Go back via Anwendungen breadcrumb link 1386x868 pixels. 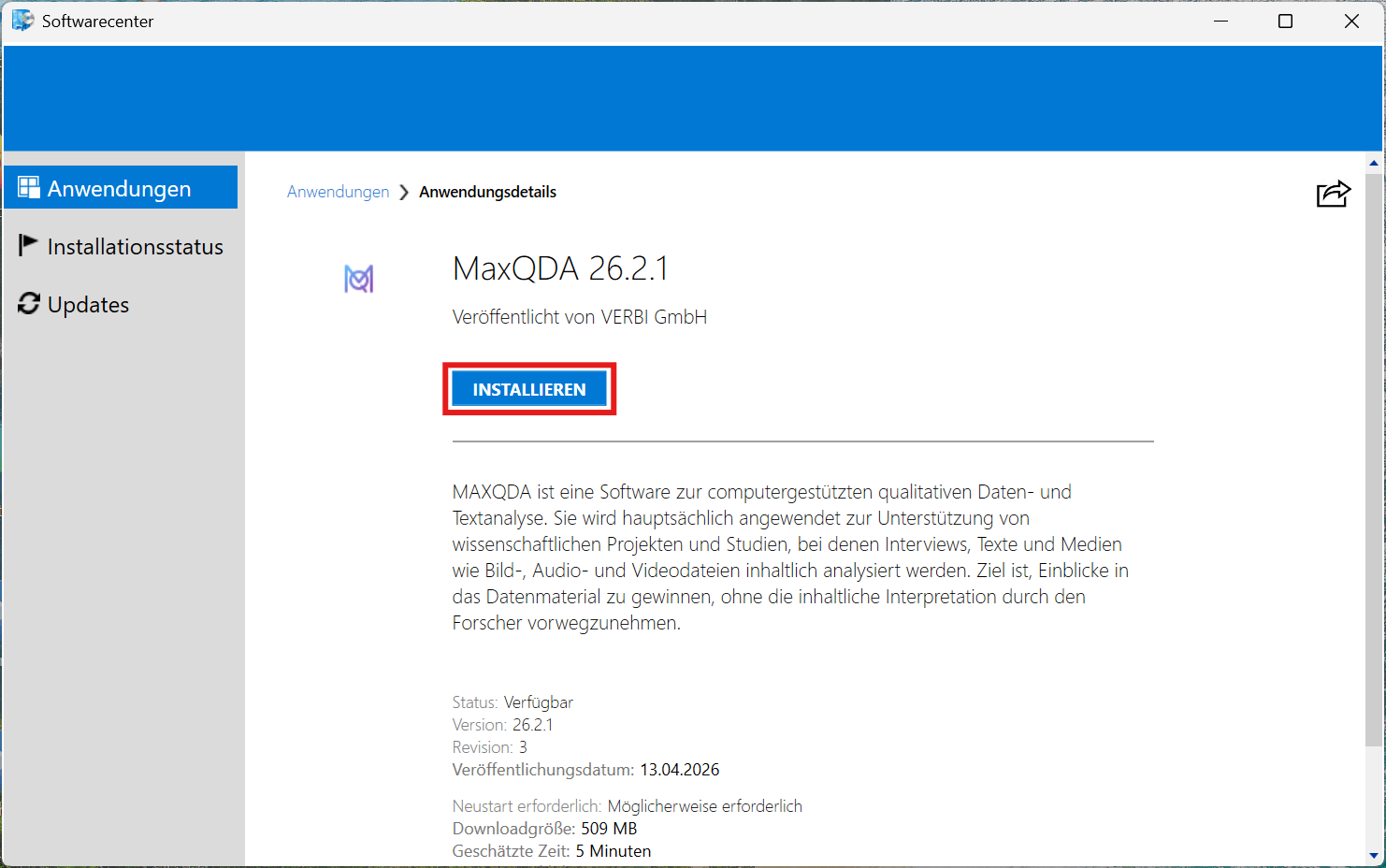point(338,192)
